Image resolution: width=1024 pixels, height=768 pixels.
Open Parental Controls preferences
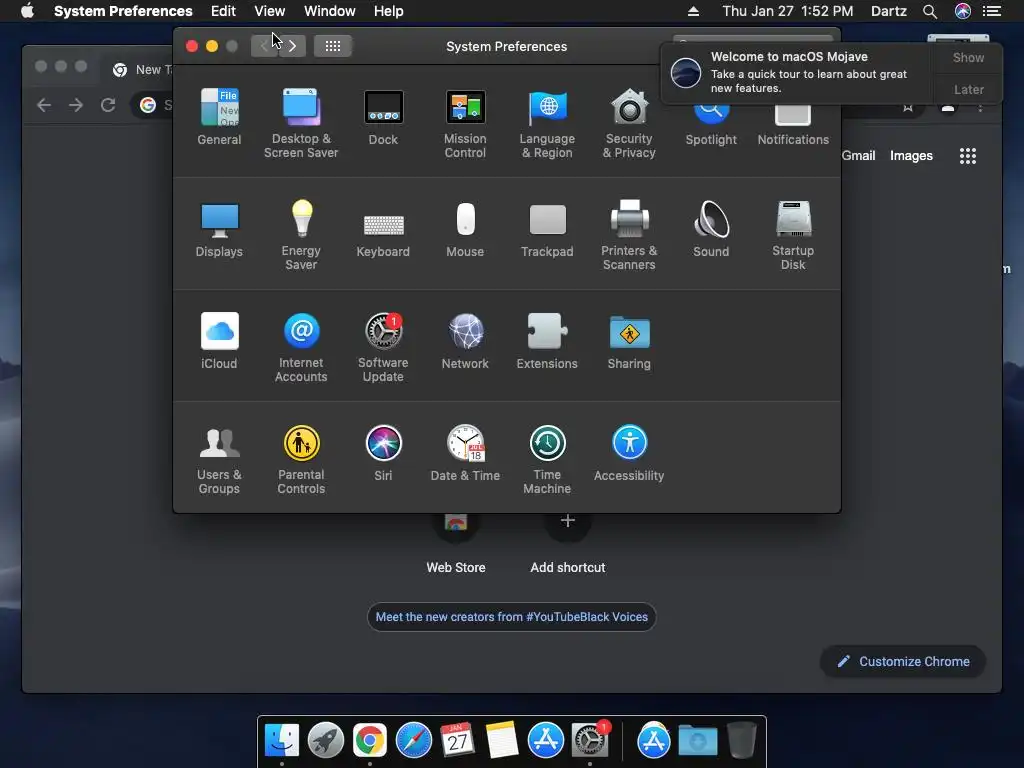(x=301, y=460)
